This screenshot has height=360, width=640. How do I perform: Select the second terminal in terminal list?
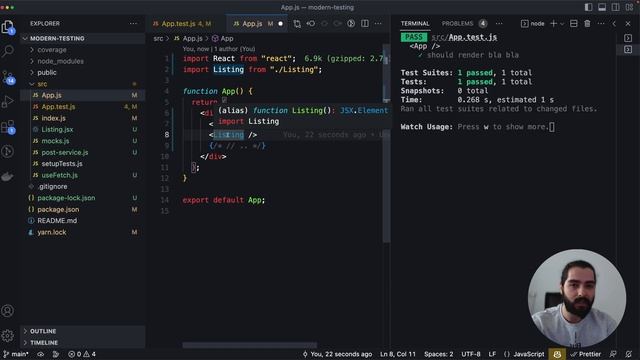628,49
